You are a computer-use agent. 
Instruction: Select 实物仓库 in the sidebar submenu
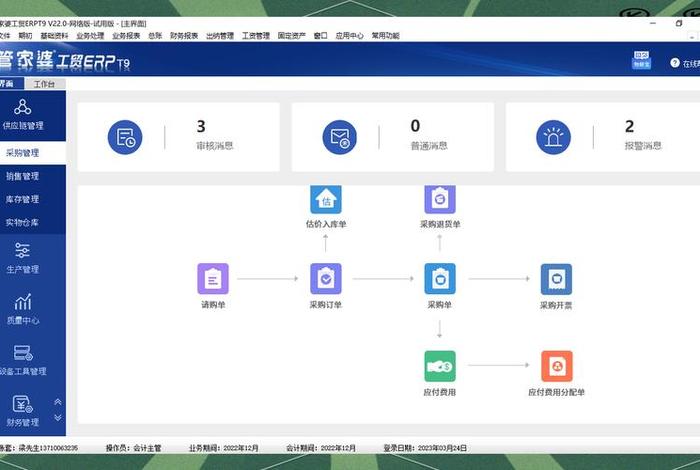33,222
